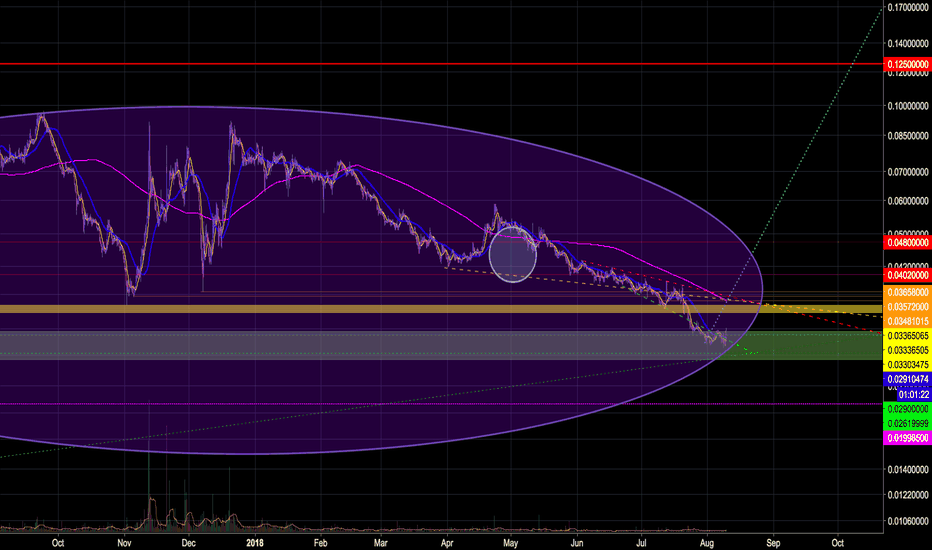
Task: Click the red 0.04020000 price label
Action: [908, 275]
